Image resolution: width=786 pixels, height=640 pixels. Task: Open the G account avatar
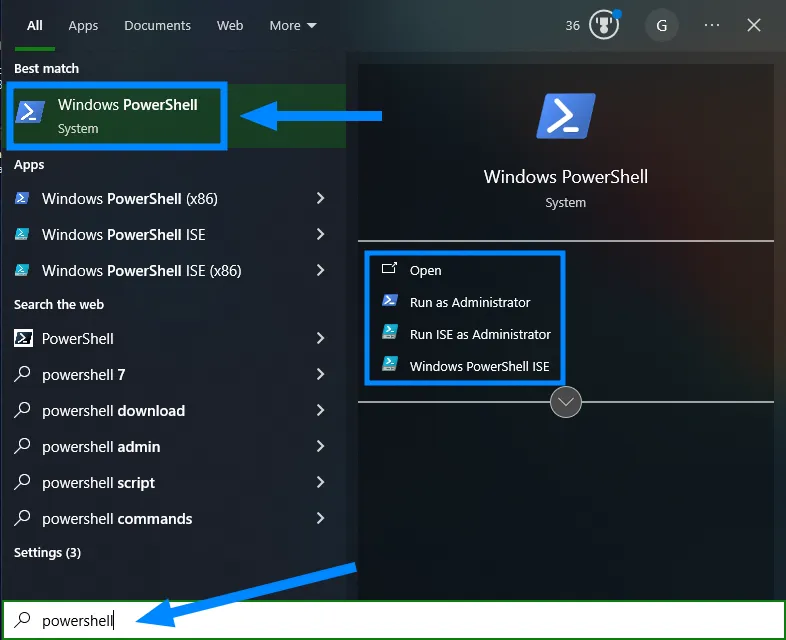pyautogui.click(x=662, y=26)
